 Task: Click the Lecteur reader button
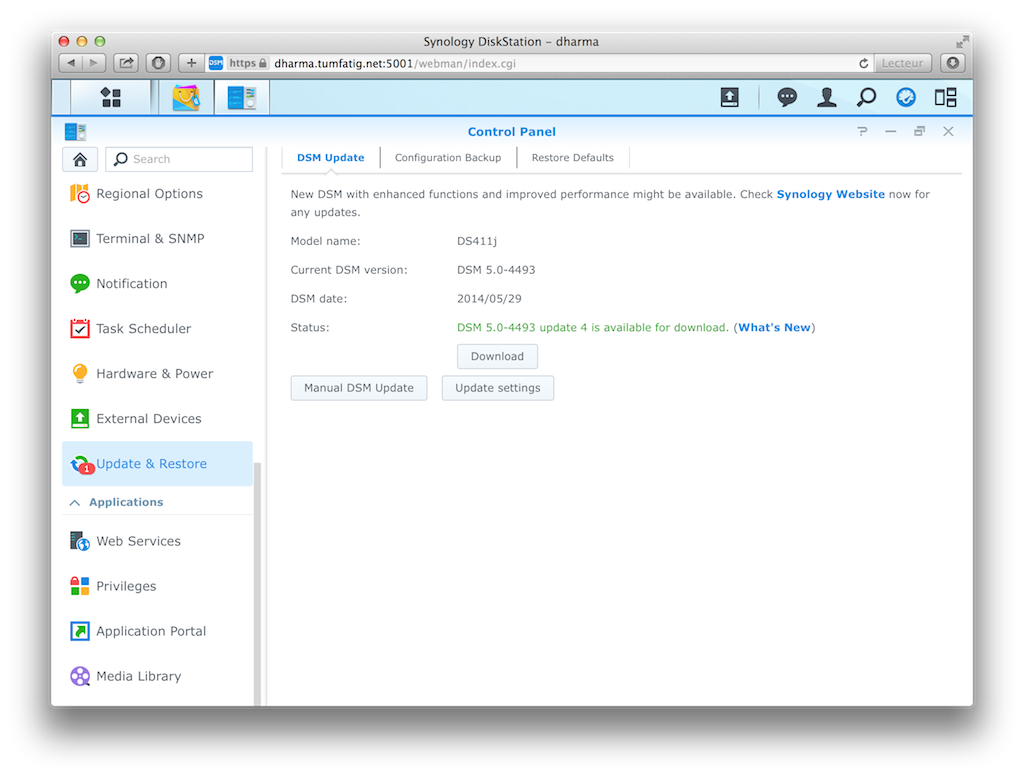point(903,63)
